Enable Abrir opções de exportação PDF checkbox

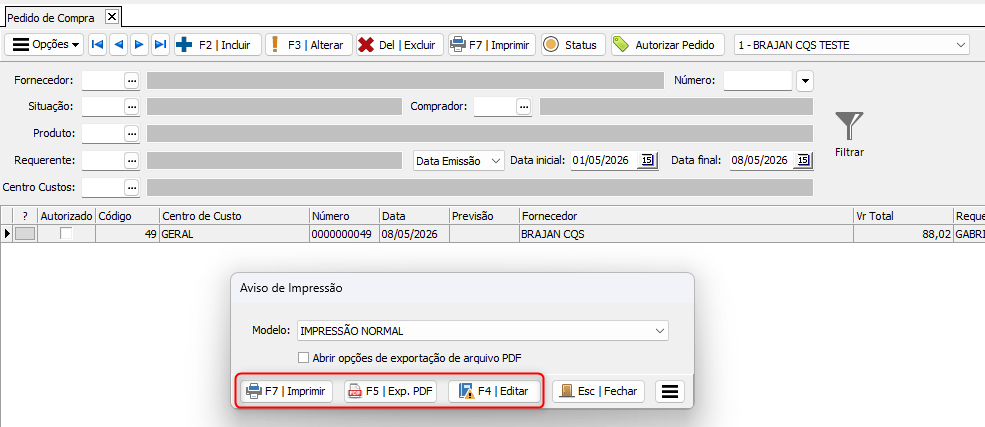(303, 358)
